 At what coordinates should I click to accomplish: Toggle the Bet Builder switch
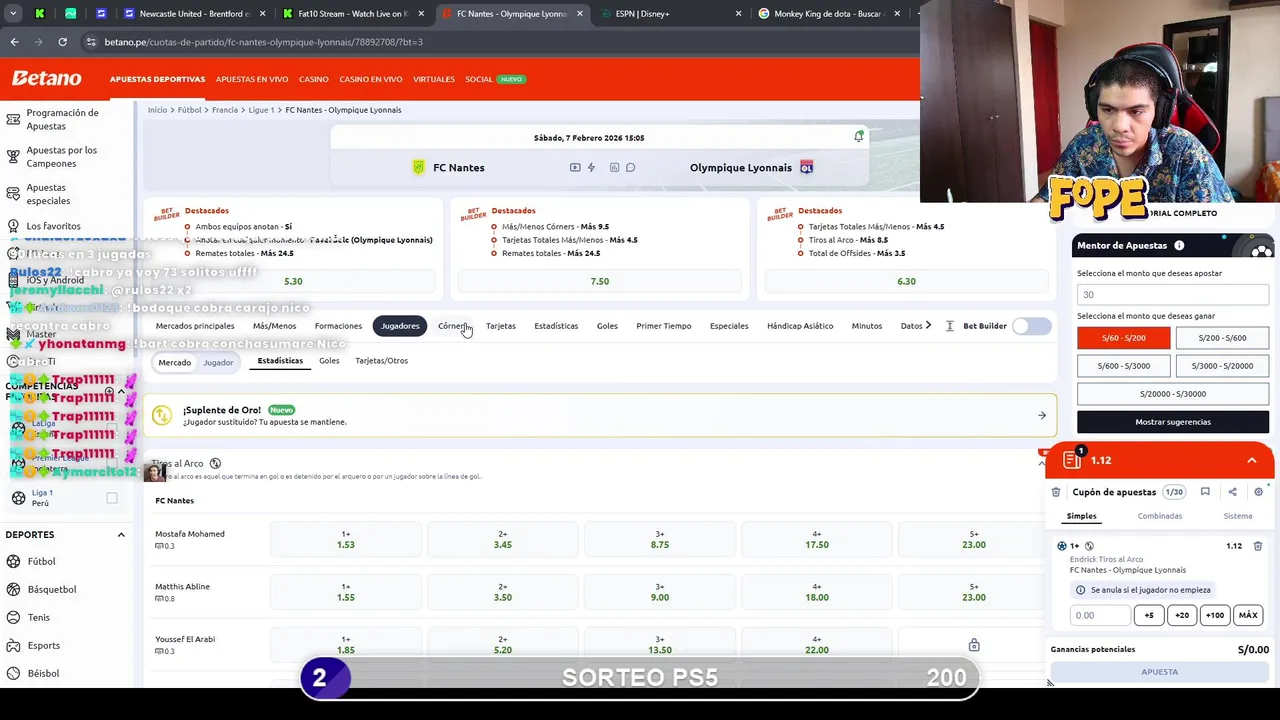pyautogui.click(x=1031, y=326)
